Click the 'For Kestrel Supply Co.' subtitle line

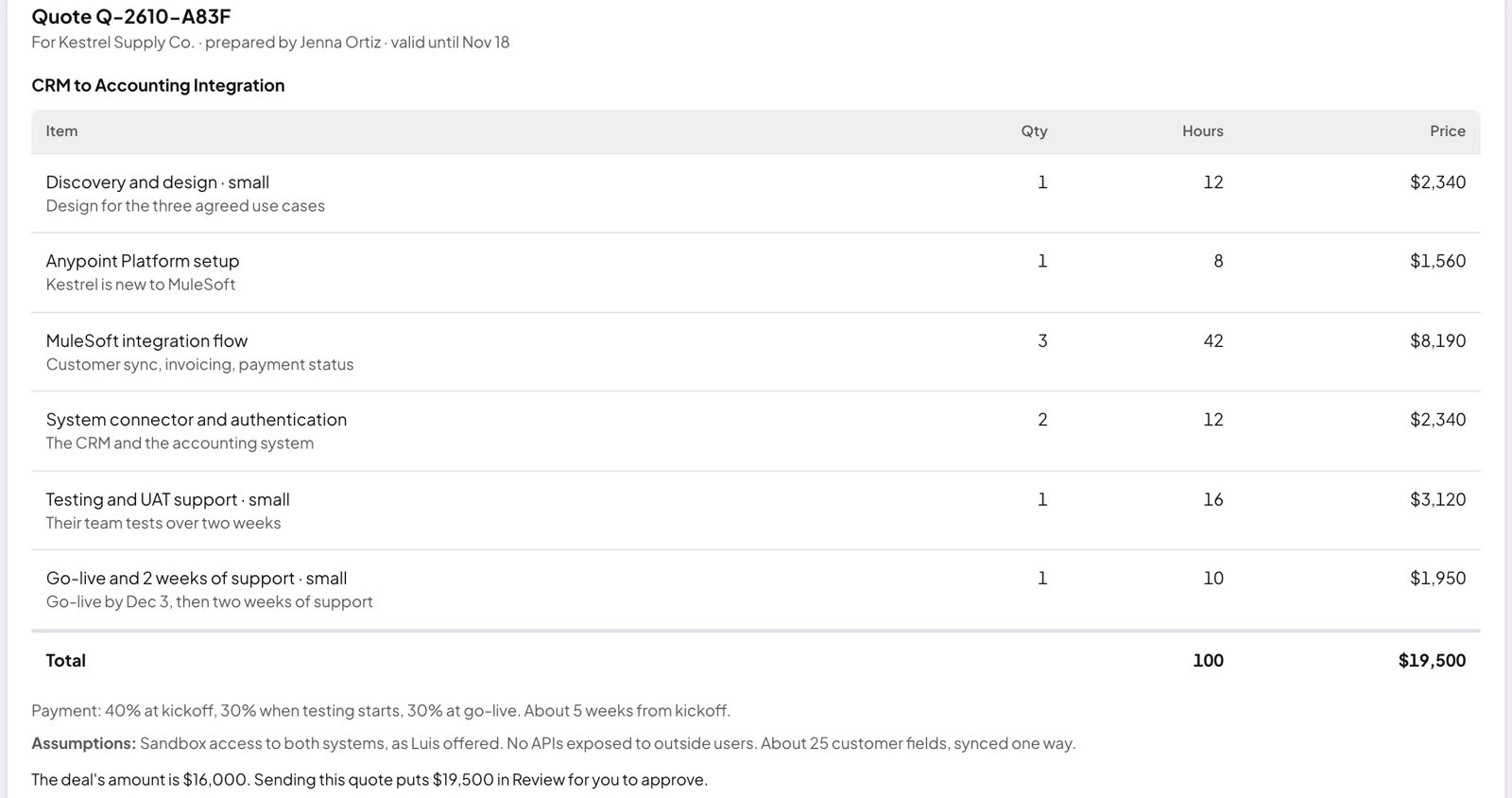click(x=270, y=43)
